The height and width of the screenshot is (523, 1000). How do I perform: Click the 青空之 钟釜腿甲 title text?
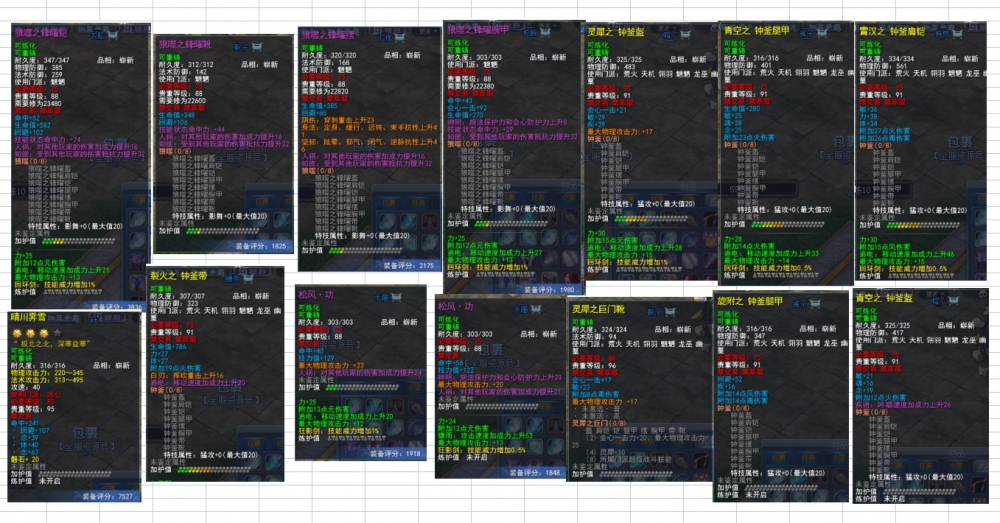tap(757, 30)
